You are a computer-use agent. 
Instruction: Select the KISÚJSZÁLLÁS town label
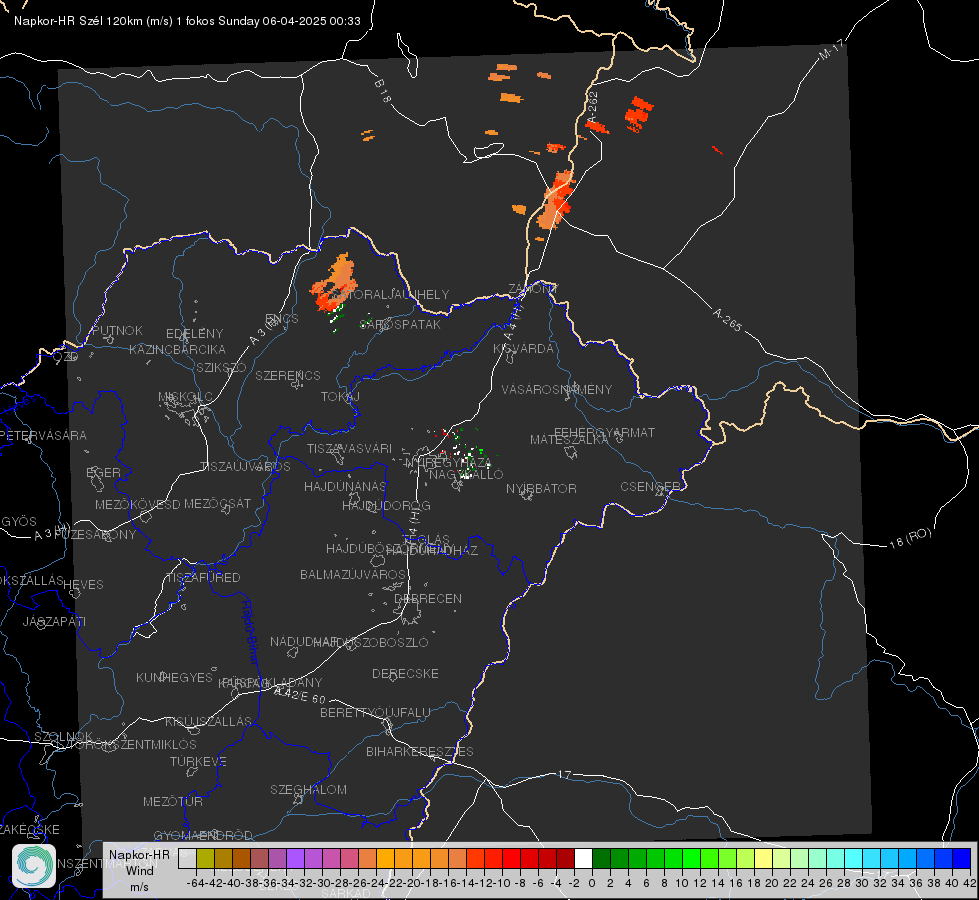pos(209,721)
